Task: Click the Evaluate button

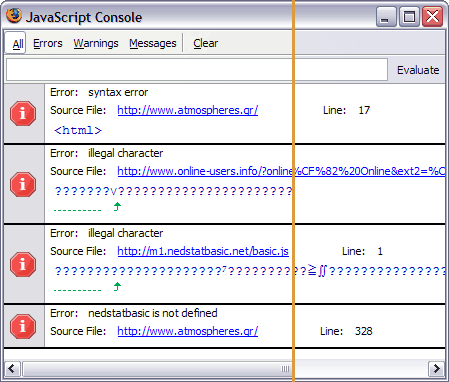Action: (x=418, y=70)
